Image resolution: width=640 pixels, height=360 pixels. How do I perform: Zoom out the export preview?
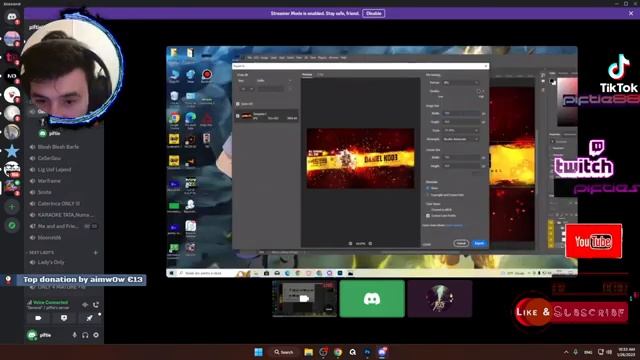(350, 244)
